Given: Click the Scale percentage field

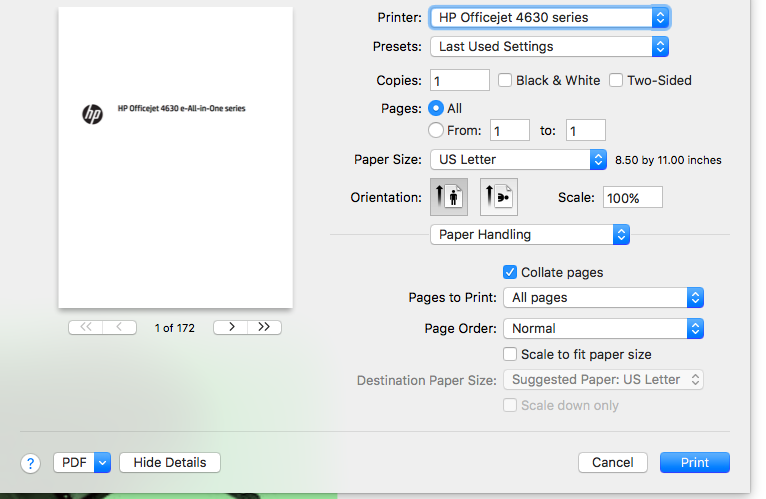Looking at the screenshot, I should [633, 197].
